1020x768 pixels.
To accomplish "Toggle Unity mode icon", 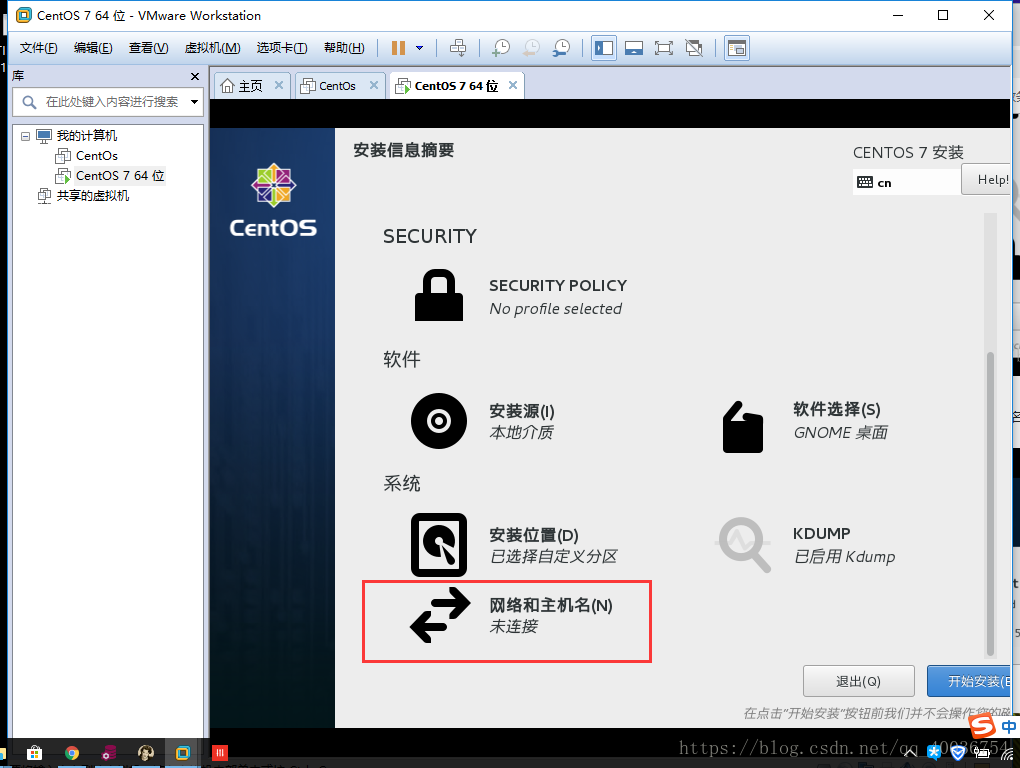I will [x=694, y=48].
